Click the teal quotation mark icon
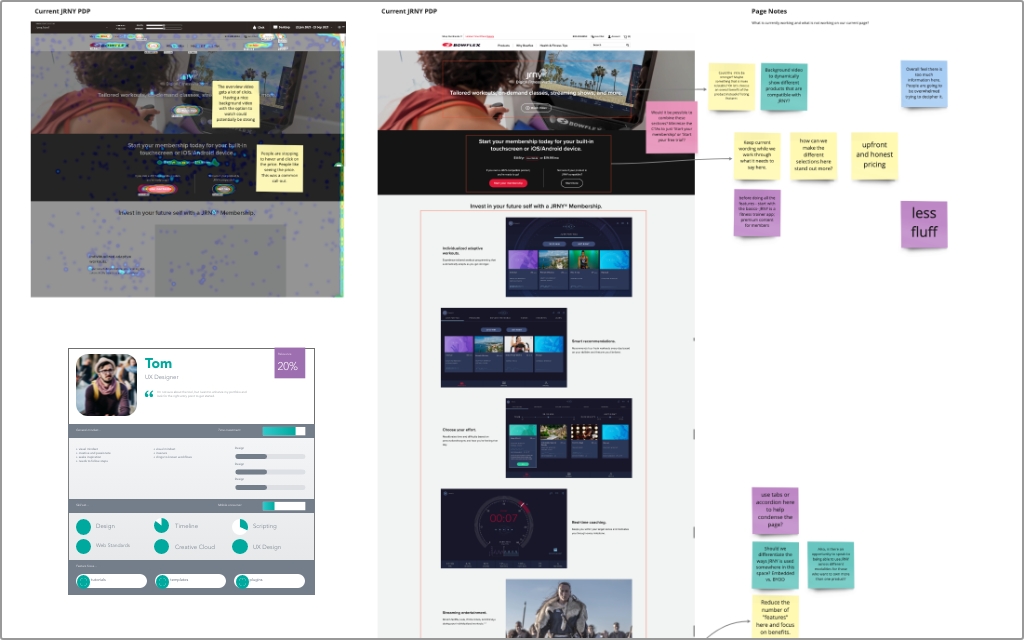 click(x=149, y=394)
